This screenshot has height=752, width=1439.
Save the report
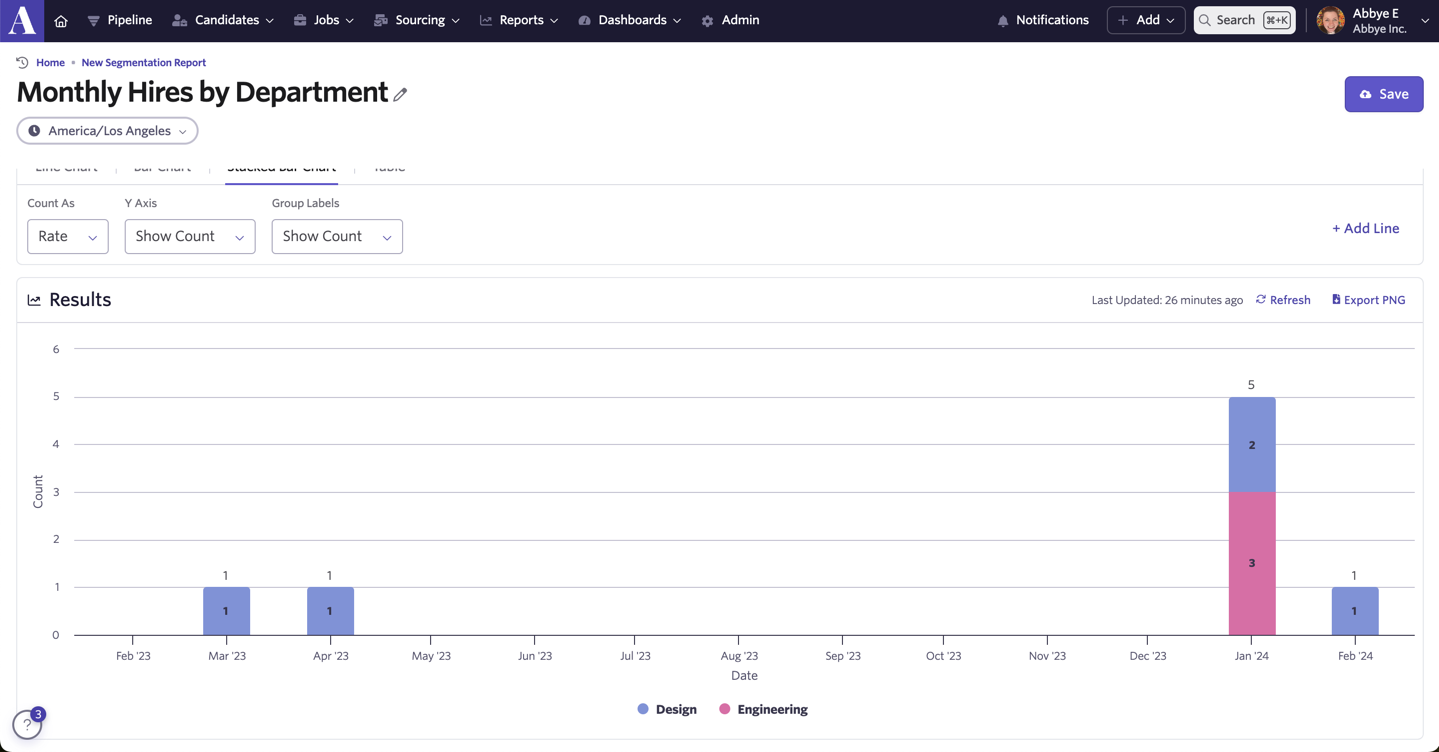(1384, 94)
